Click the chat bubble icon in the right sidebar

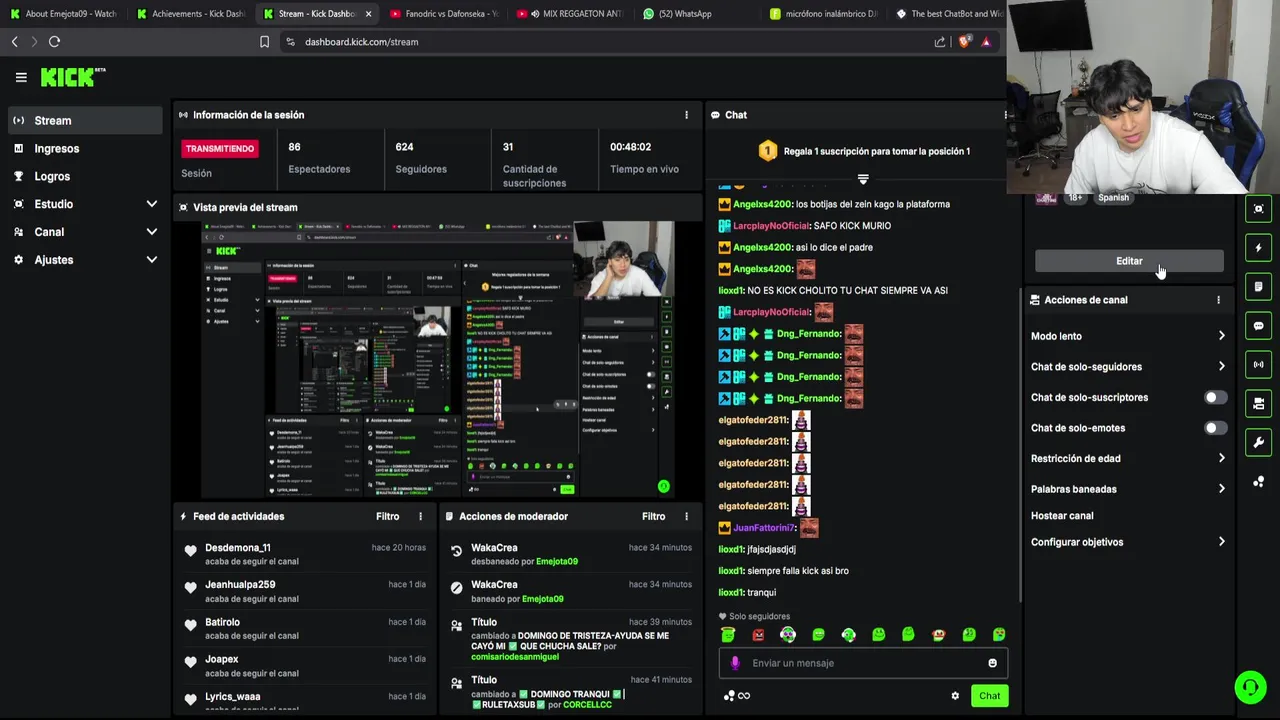1258,326
